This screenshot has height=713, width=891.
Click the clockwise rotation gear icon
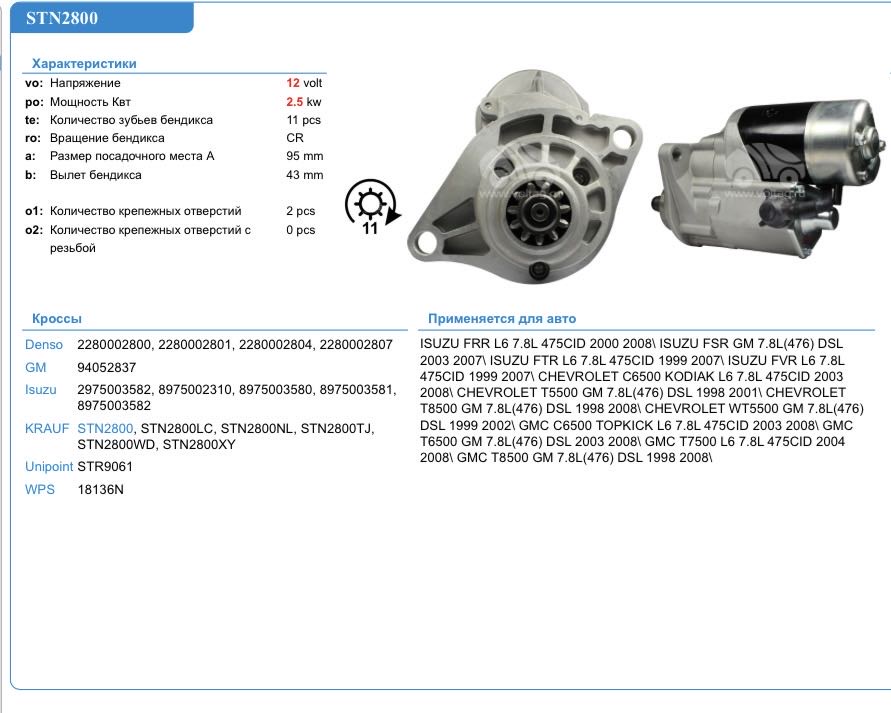pyautogui.click(x=371, y=207)
